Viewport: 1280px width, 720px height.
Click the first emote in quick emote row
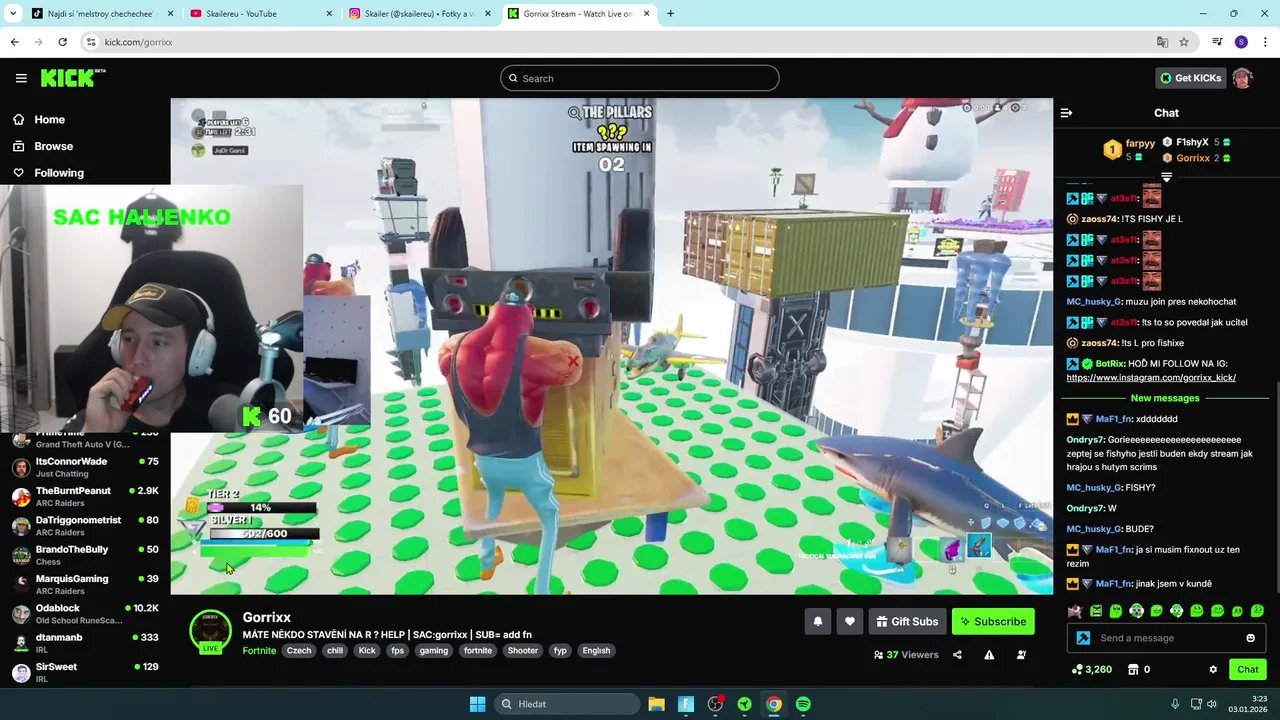point(1075,611)
